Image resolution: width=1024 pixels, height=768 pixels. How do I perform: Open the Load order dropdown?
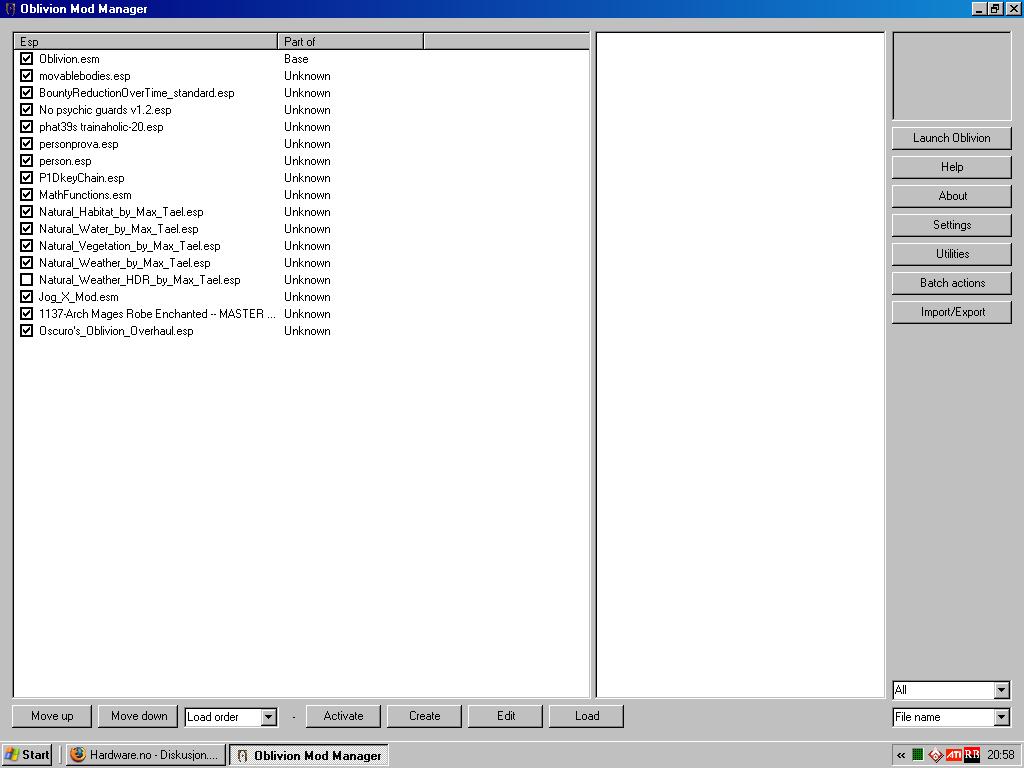(x=268, y=717)
